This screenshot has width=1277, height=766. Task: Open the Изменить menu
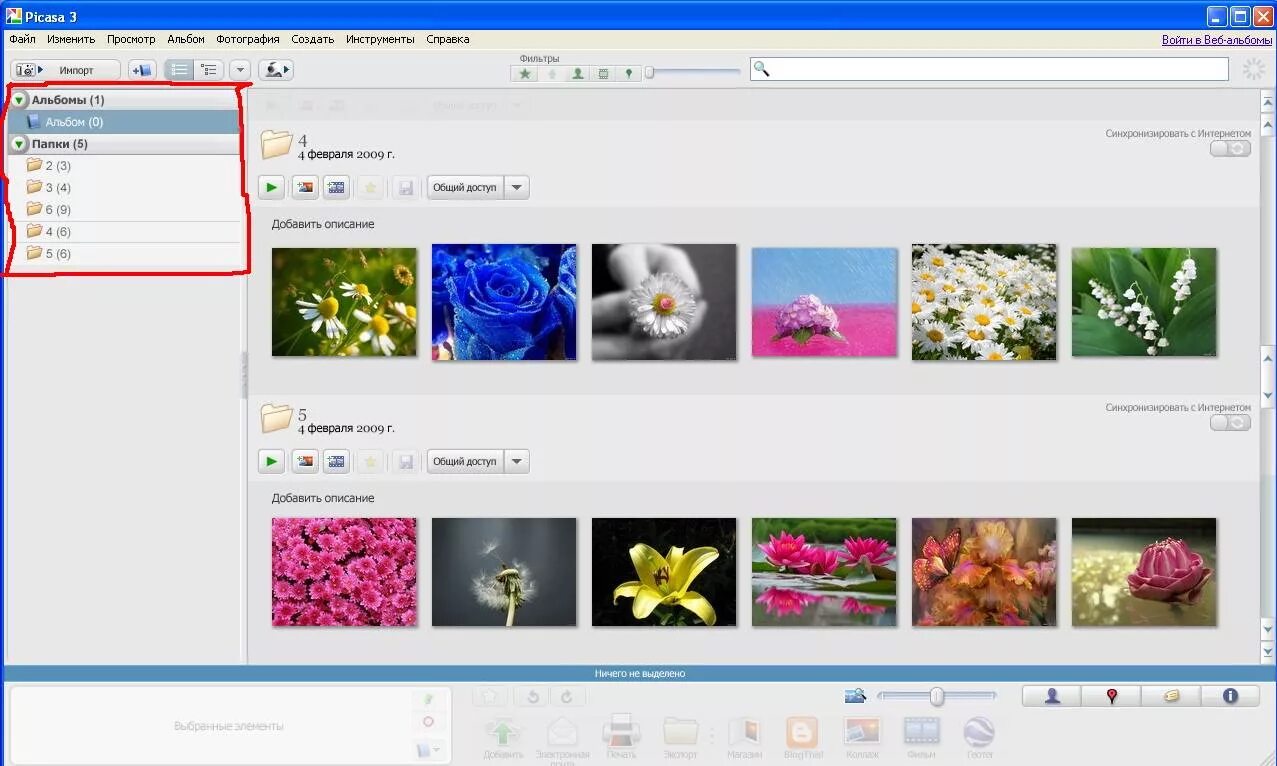(x=71, y=40)
